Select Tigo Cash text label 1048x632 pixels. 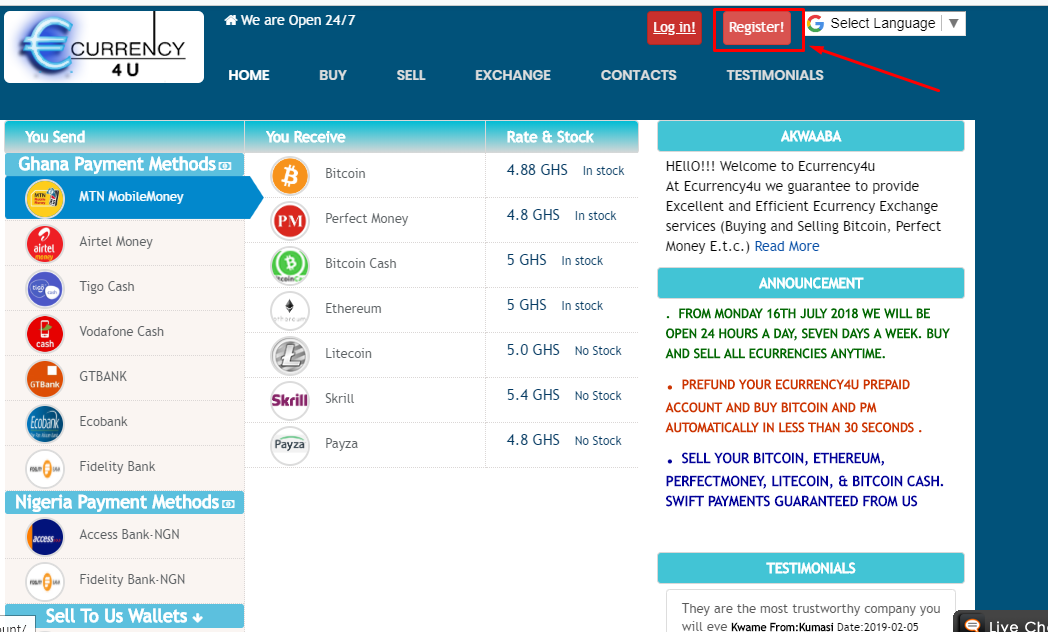tap(107, 287)
